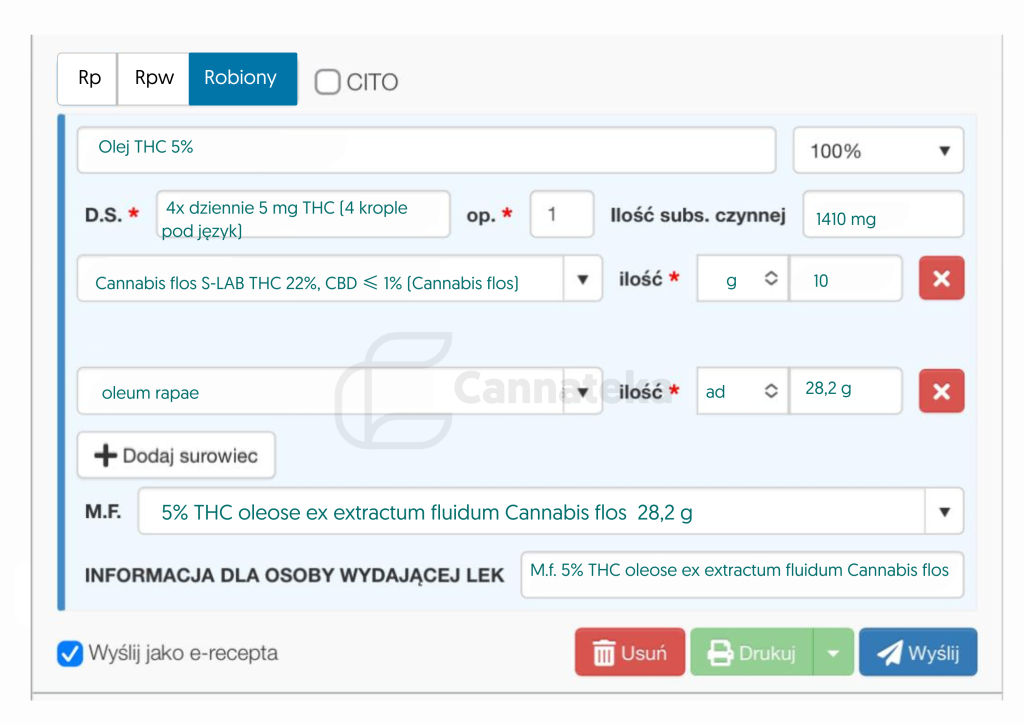The image size is (1024, 724).
Task: Select the Ilość subs. czynnej field showing 1410 mg
Action: coord(882,213)
